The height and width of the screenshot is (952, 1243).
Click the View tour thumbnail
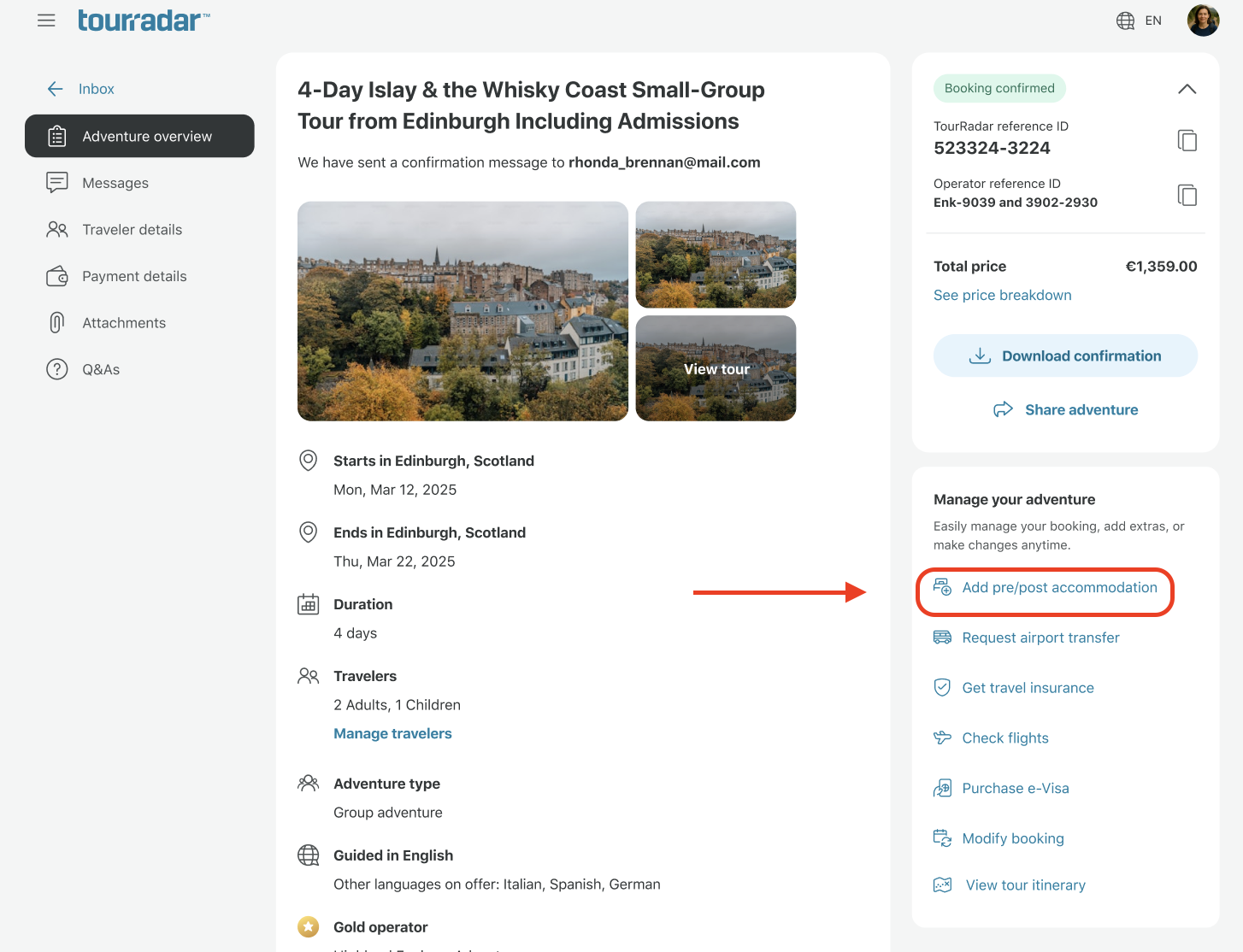coord(716,368)
